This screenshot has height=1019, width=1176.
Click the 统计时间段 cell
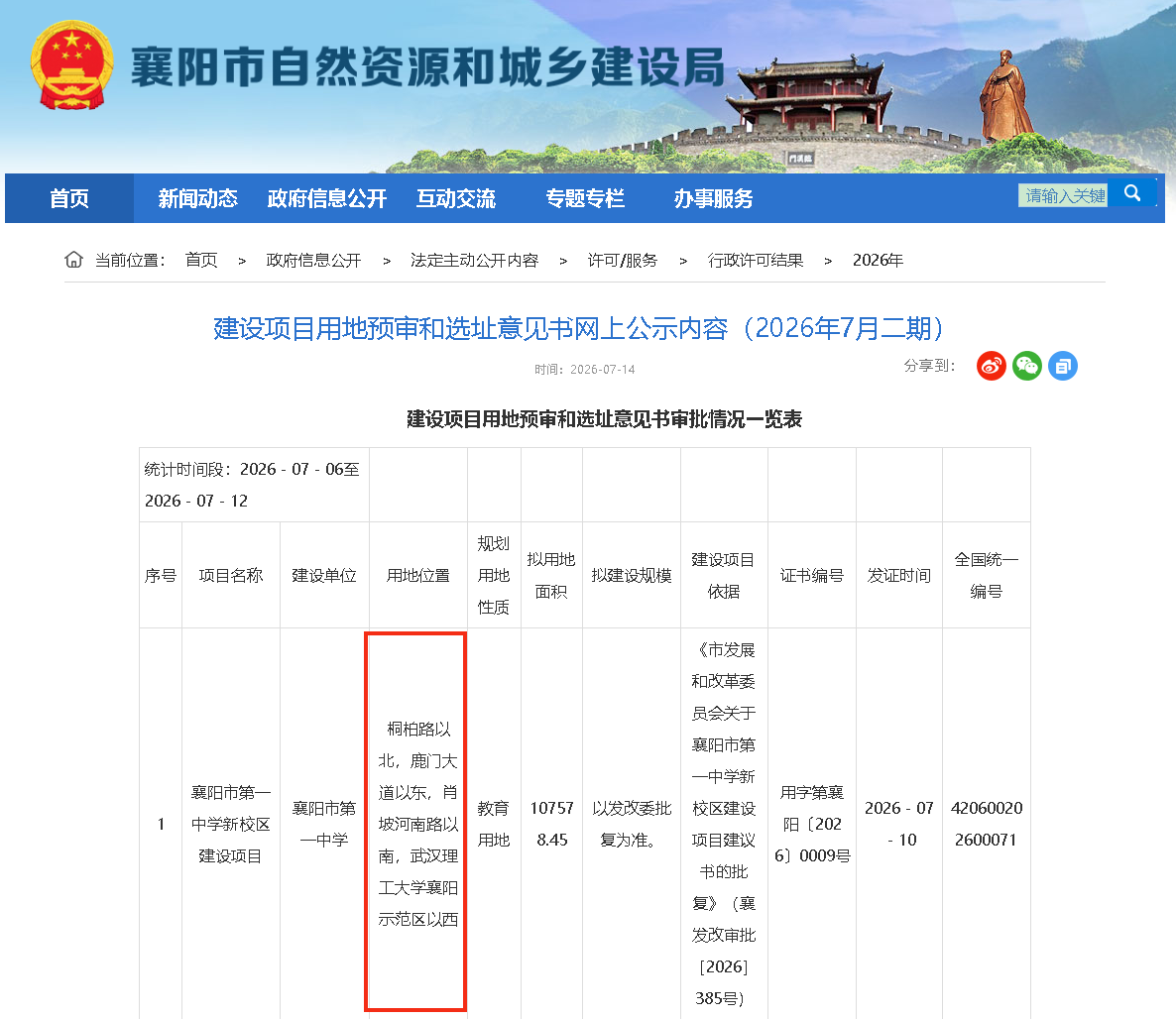pyautogui.click(x=254, y=485)
